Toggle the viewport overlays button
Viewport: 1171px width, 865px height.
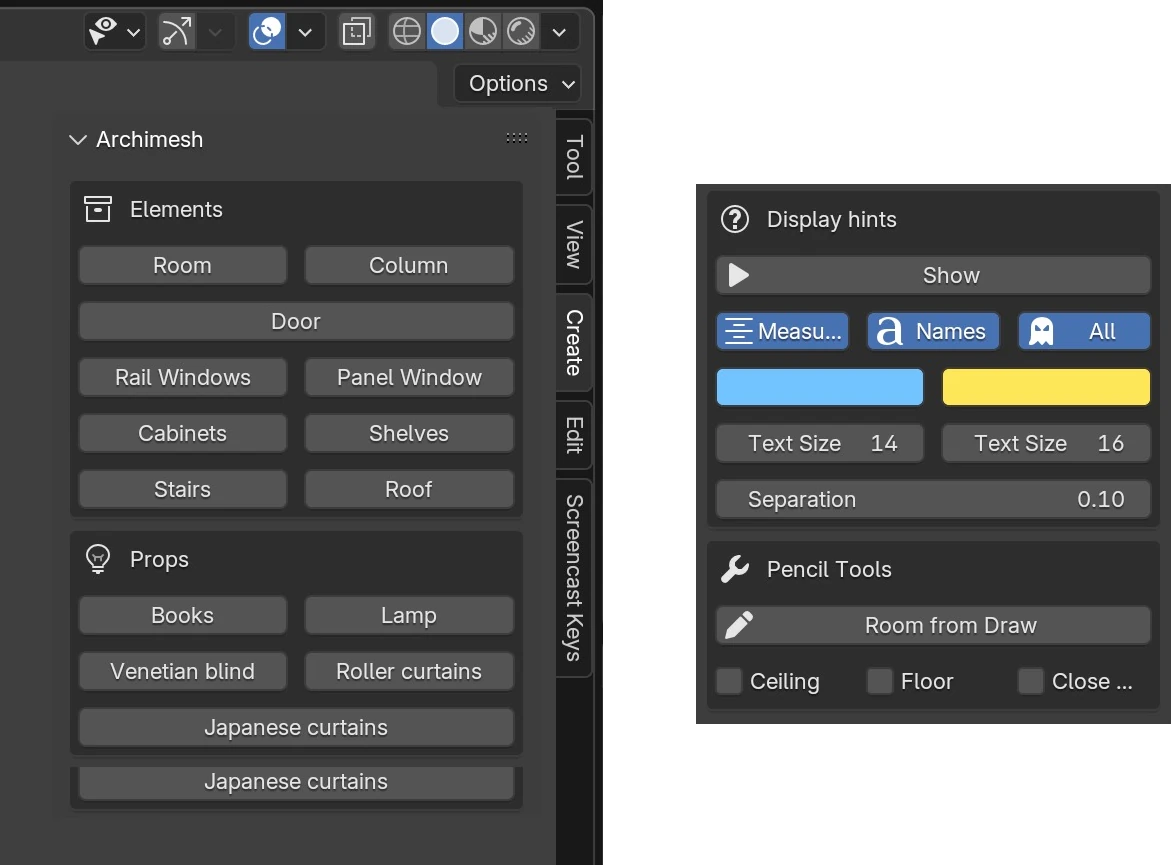click(267, 33)
